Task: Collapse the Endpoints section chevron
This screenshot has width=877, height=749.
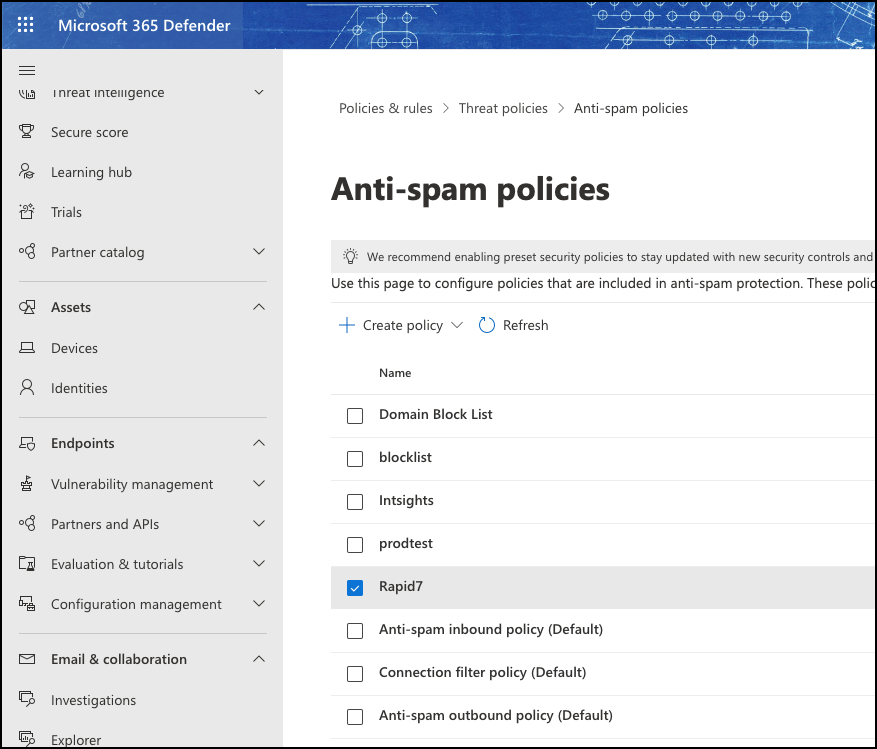Action: [x=259, y=443]
